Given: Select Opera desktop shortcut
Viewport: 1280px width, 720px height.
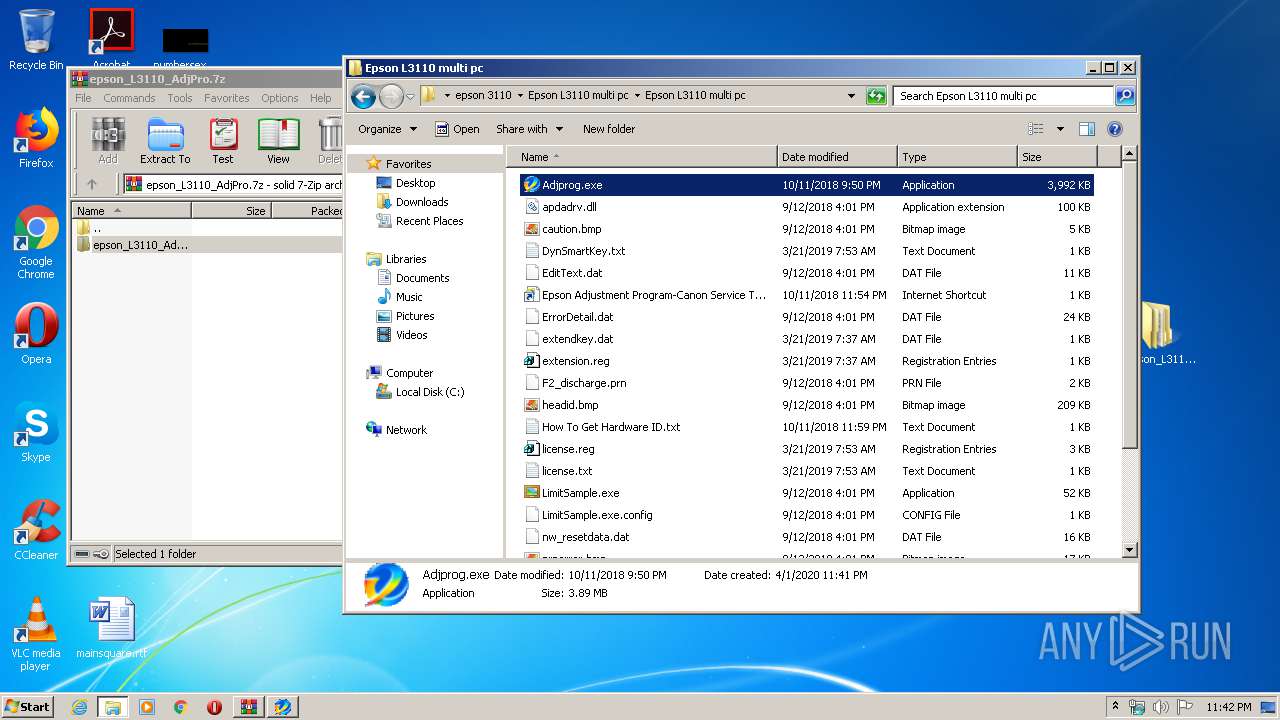Looking at the screenshot, I should tap(36, 334).
